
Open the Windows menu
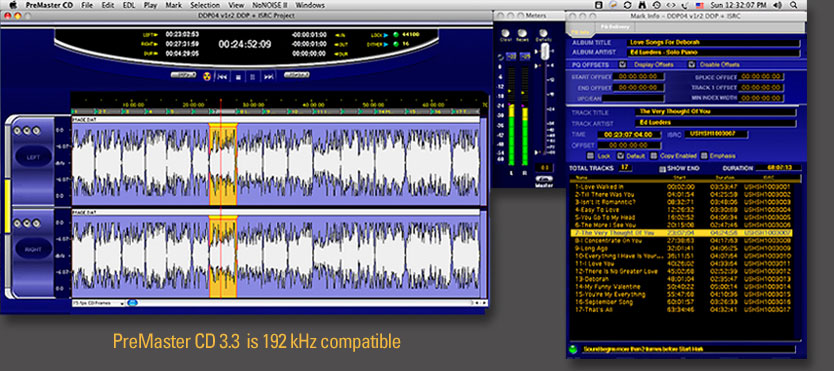(310, 5)
